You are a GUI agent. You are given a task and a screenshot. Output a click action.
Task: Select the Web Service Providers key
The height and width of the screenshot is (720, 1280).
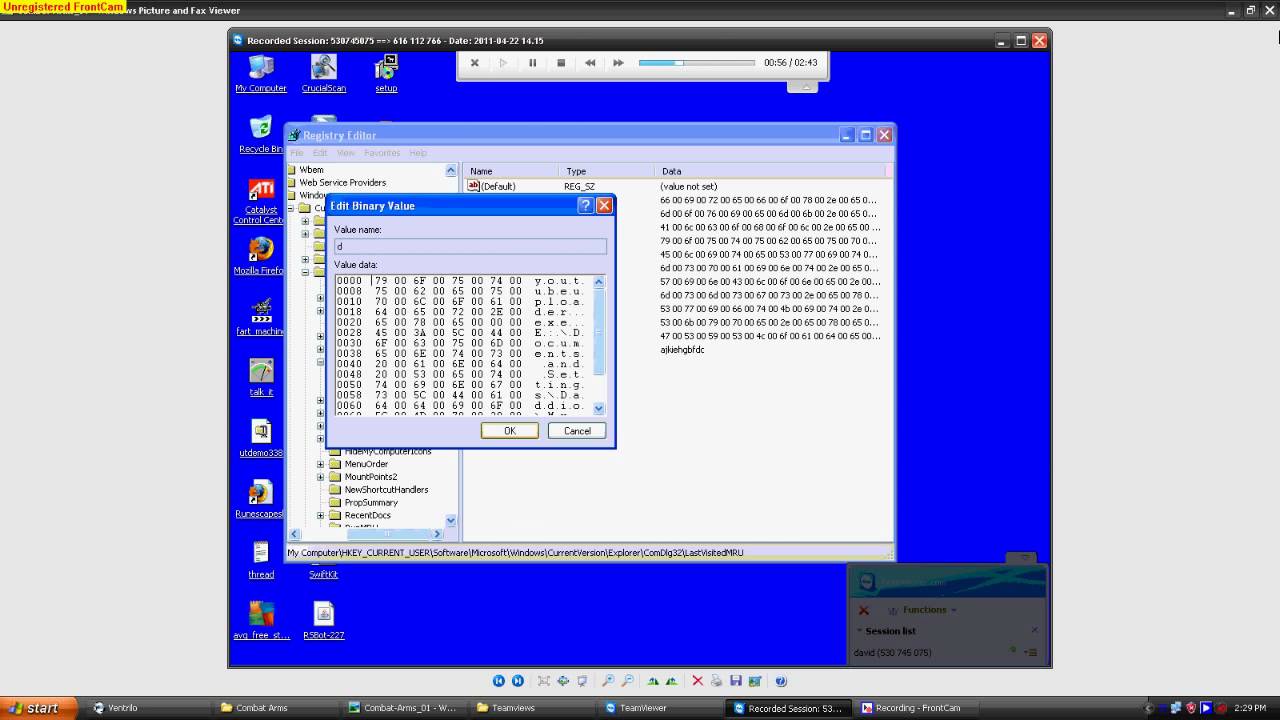(342, 183)
